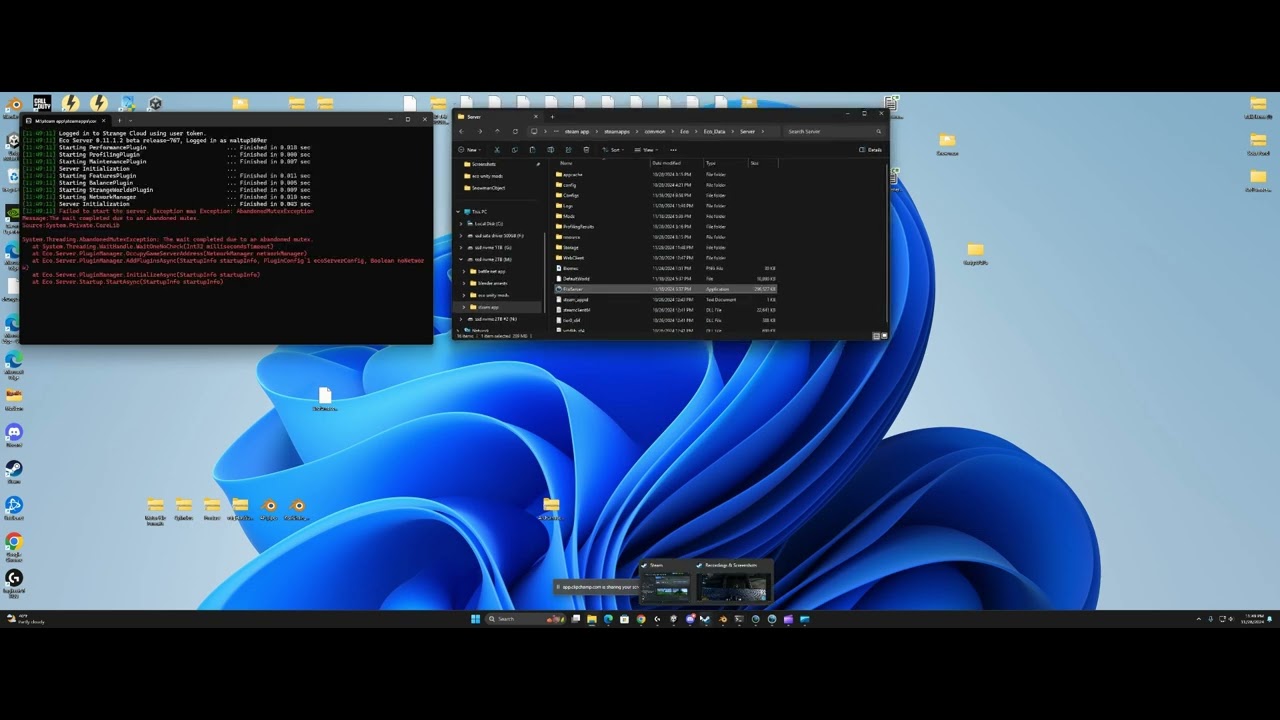Open the See more options ellipsis in Explorer
Viewport: 1280px width, 720px height.
[x=673, y=150]
